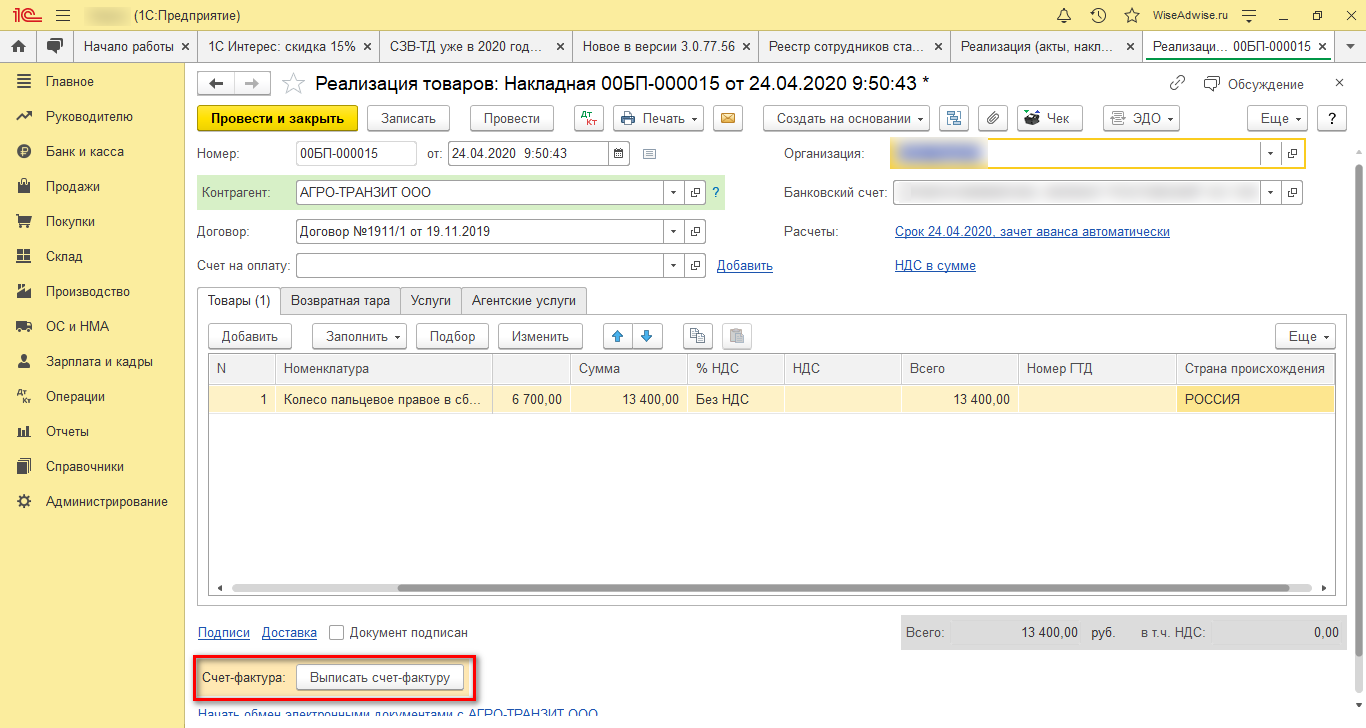Open the hamburger main menu
This screenshot has height=728, width=1366.
point(63,15)
